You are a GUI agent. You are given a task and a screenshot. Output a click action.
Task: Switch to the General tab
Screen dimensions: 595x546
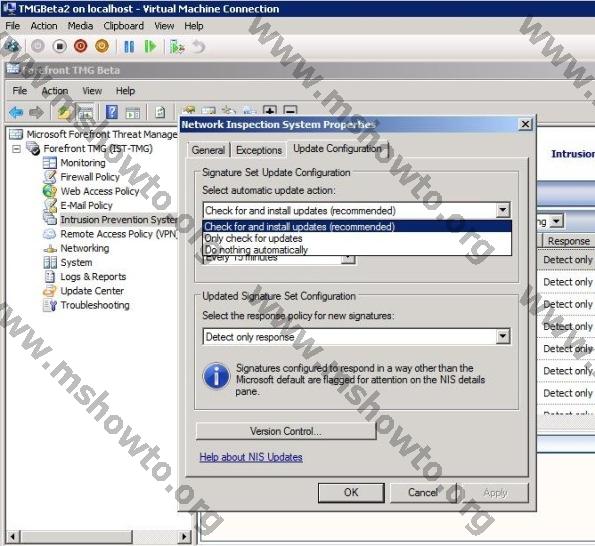pyautogui.click(x=208, y=150)
